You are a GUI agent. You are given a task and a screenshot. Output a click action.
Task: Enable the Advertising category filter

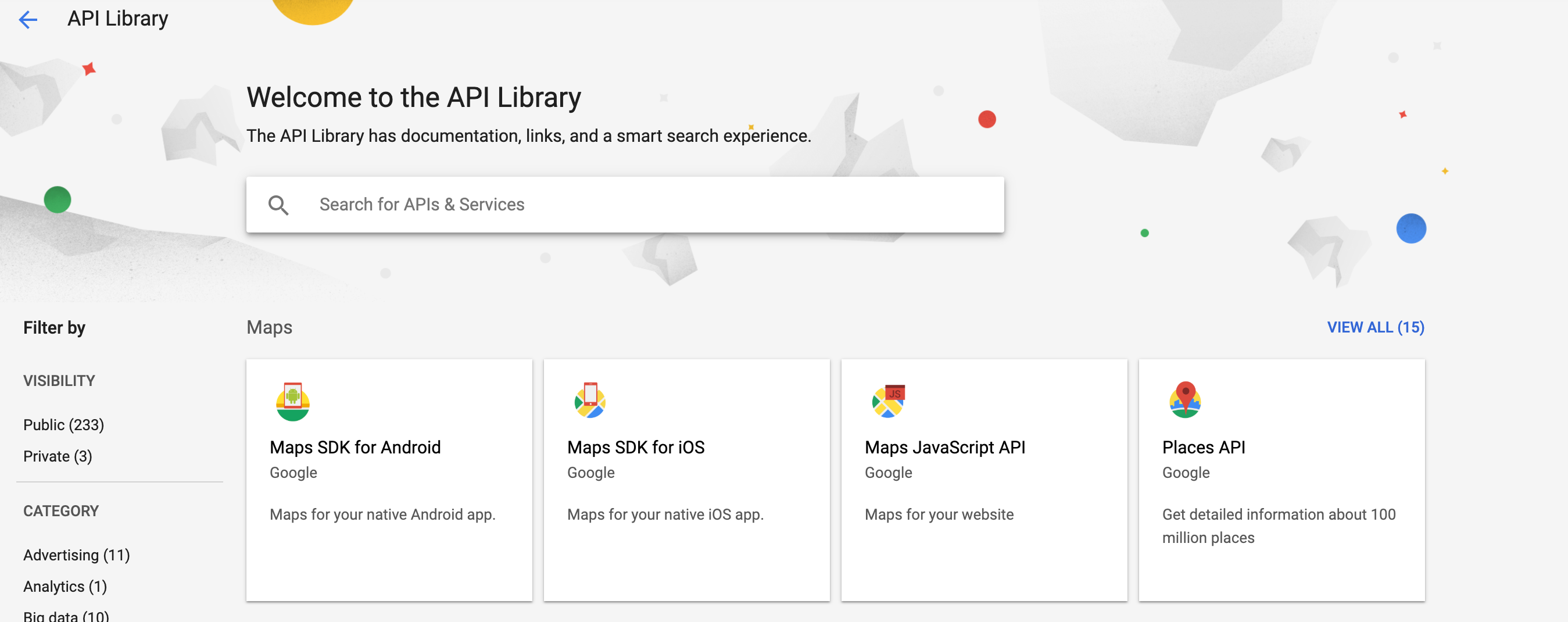click(x=76, y=555)
